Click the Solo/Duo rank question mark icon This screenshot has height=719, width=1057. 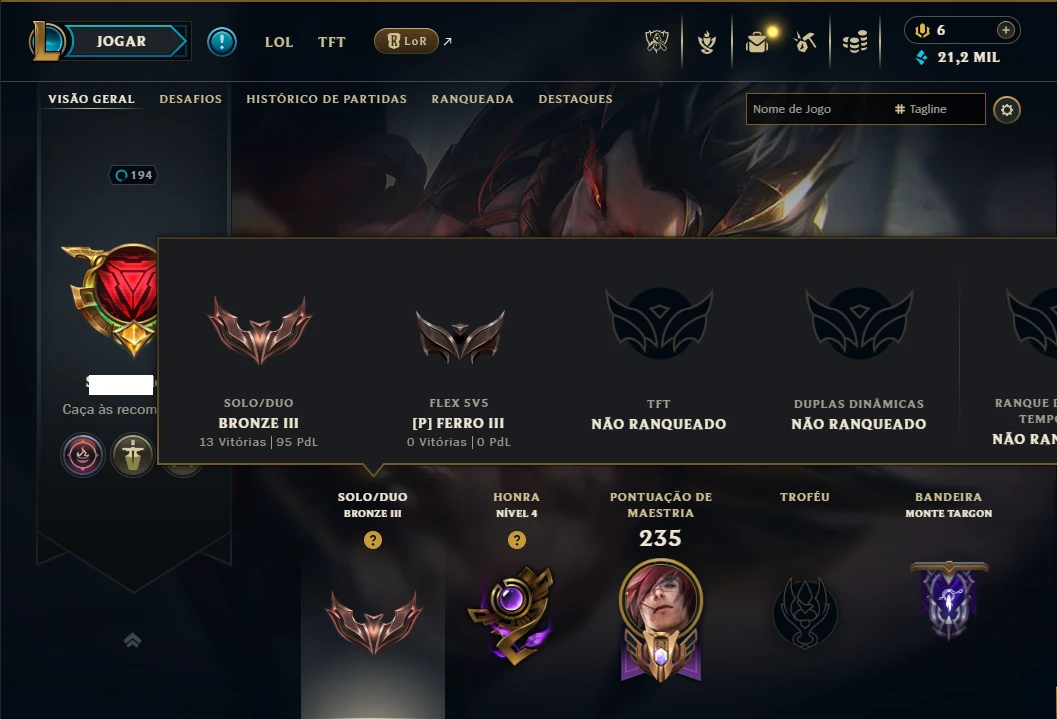(373, 540)
